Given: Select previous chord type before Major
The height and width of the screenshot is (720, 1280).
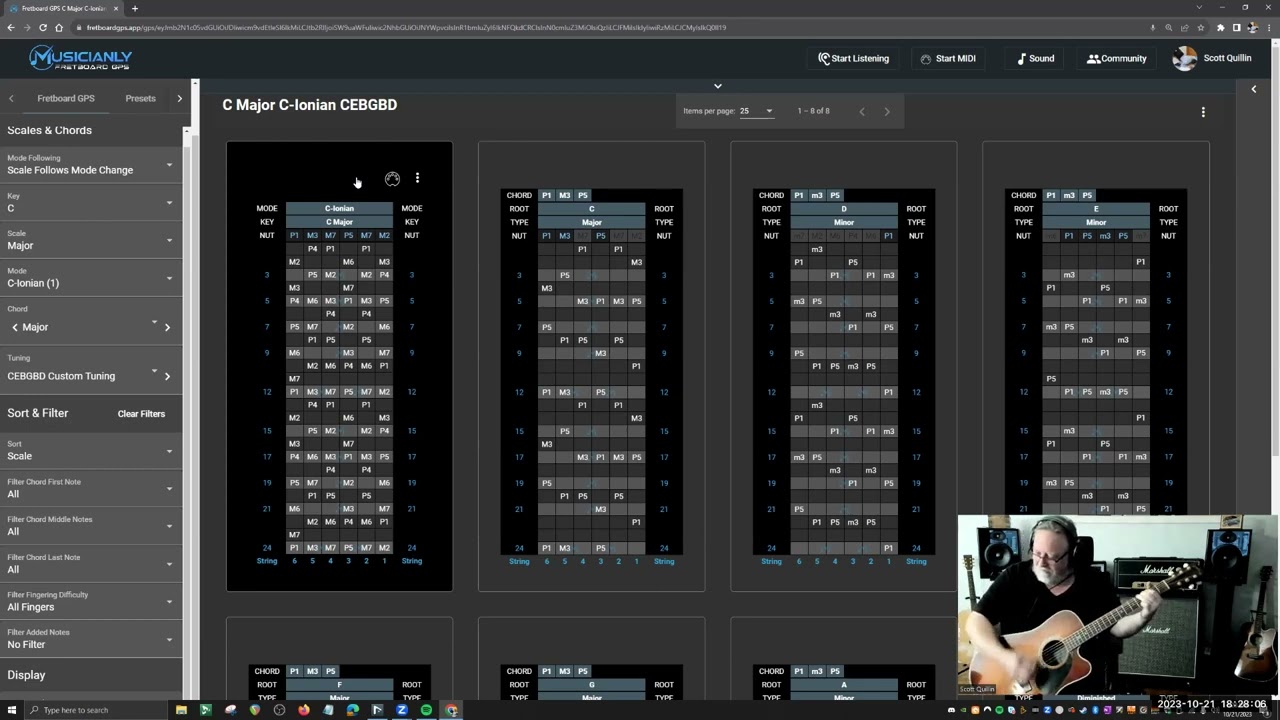Looking at the screenshot, I should point(15,327).
